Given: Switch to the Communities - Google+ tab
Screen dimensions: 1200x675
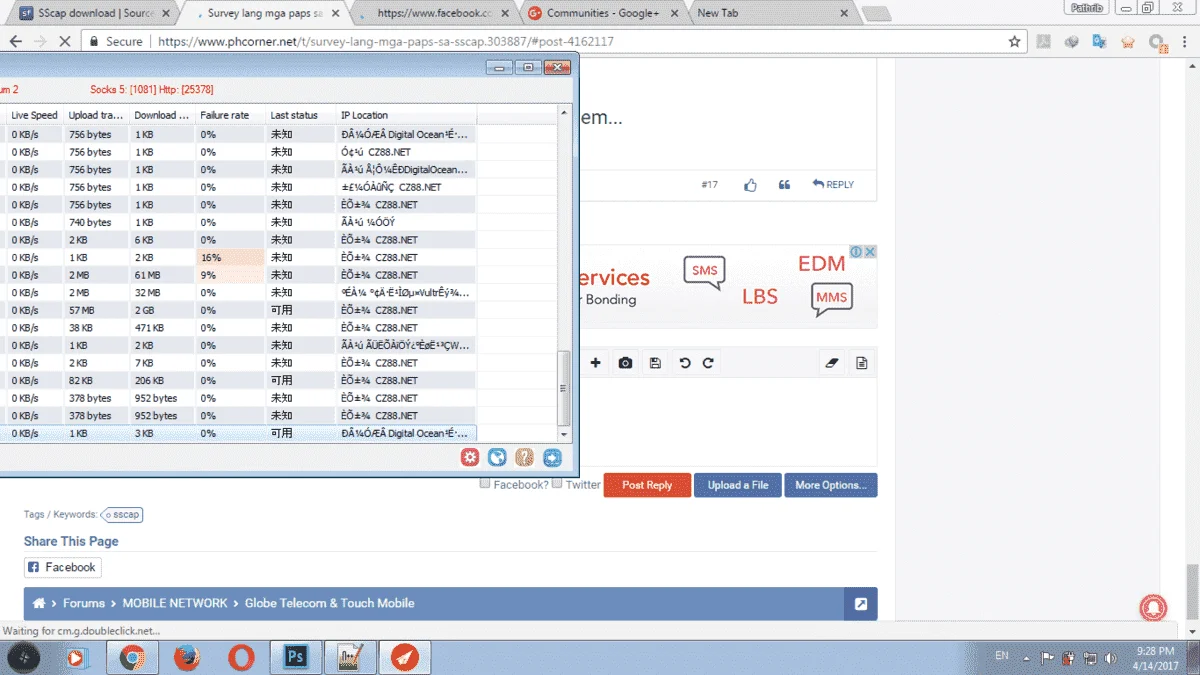Looking at the screenshot, I should 603,14.
